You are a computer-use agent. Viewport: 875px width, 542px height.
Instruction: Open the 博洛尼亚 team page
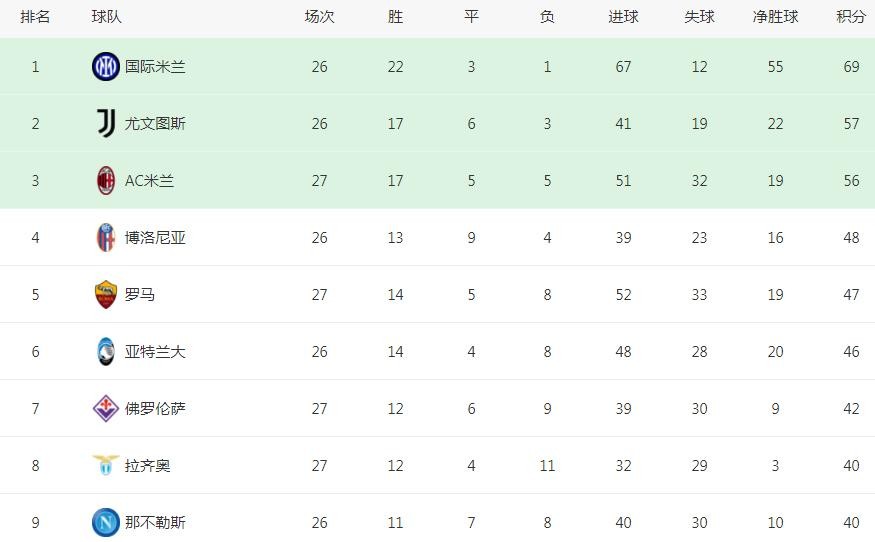(155, 238)
